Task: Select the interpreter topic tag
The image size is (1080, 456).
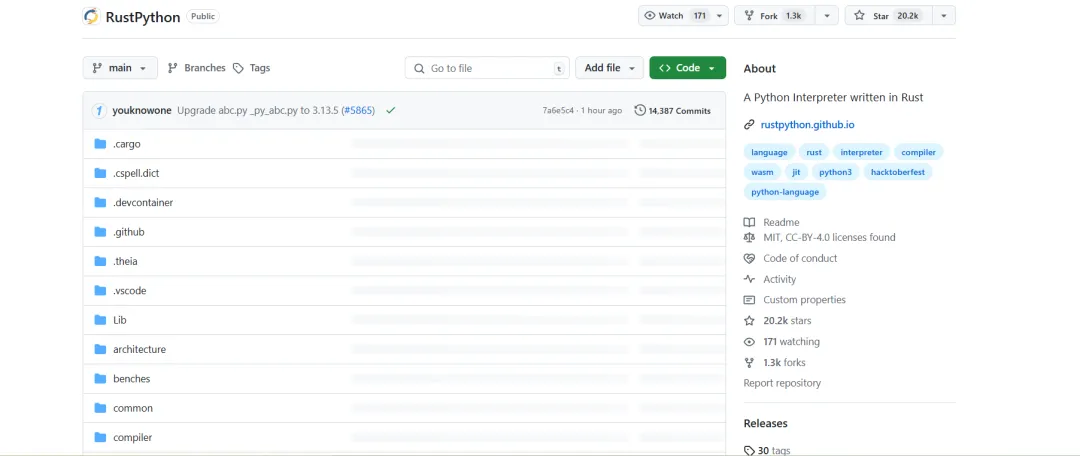Action: tap(862, 152)
